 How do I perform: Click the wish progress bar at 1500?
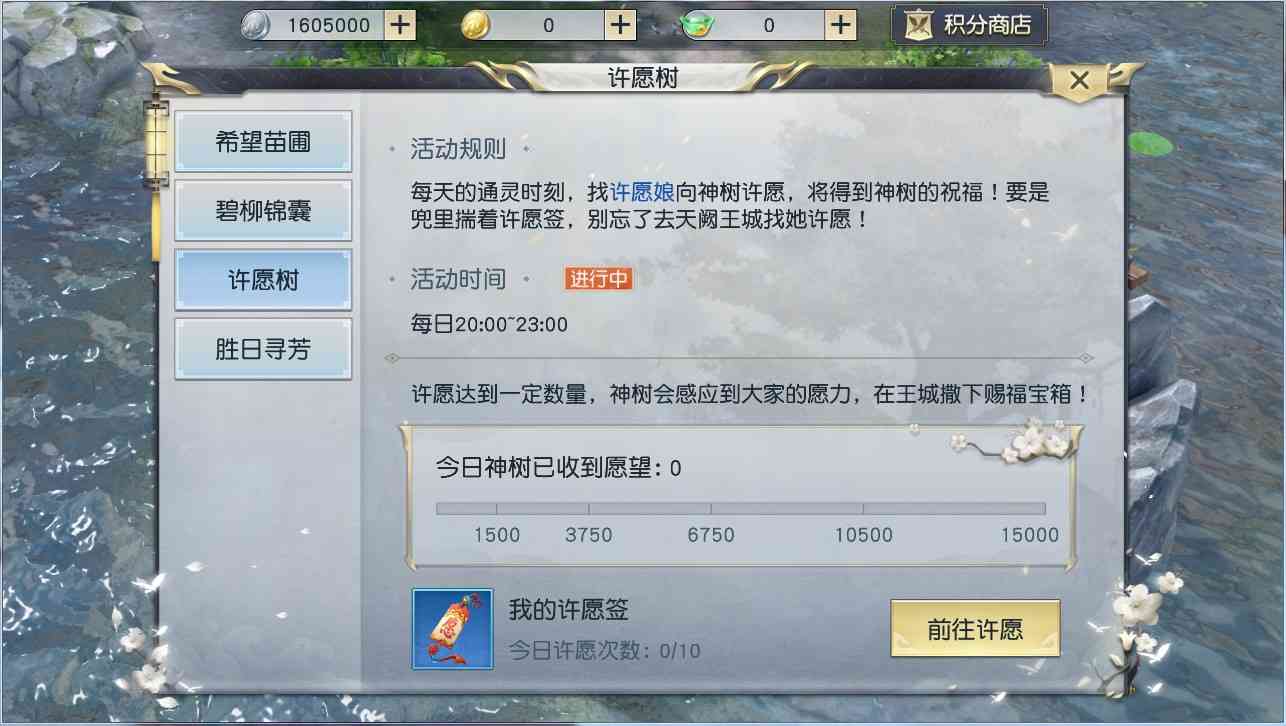click(497, 509)
